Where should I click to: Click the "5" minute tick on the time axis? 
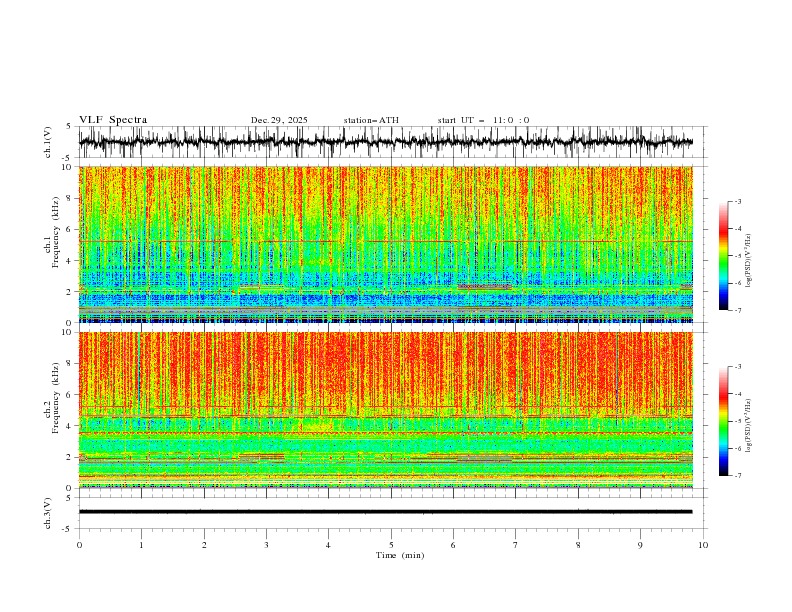tap(391, 545)
